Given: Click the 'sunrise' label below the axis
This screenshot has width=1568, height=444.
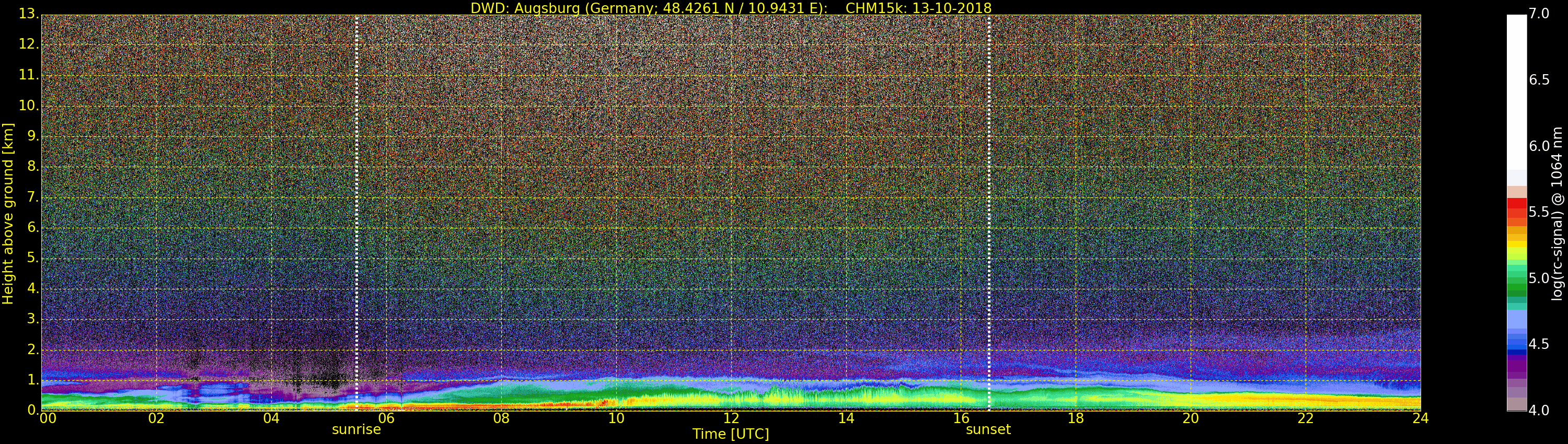Looking at the screenshot, I should point(356,429).
